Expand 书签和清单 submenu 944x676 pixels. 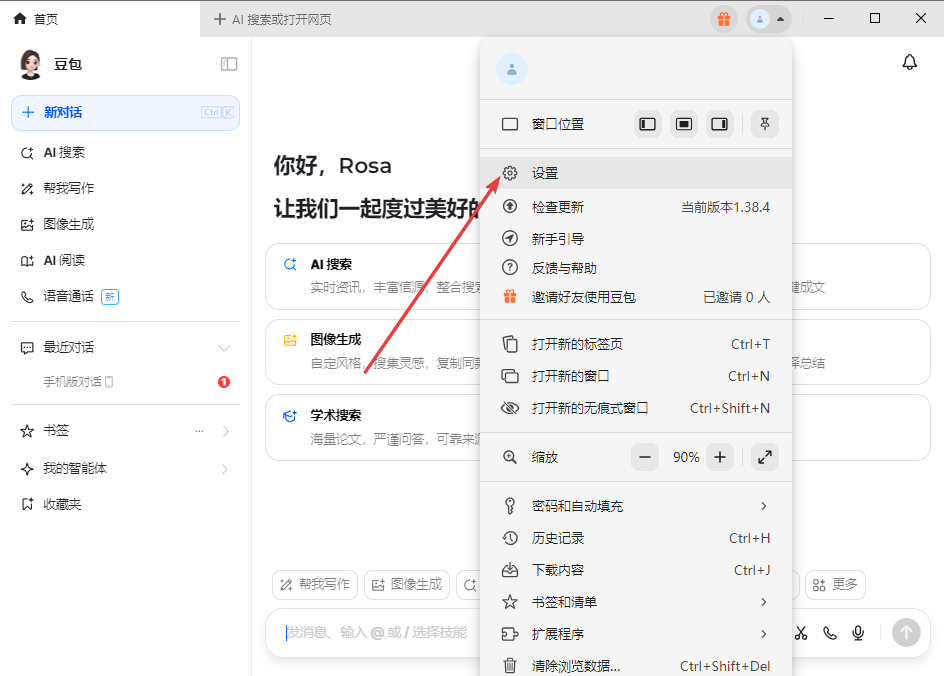[636, 602]
